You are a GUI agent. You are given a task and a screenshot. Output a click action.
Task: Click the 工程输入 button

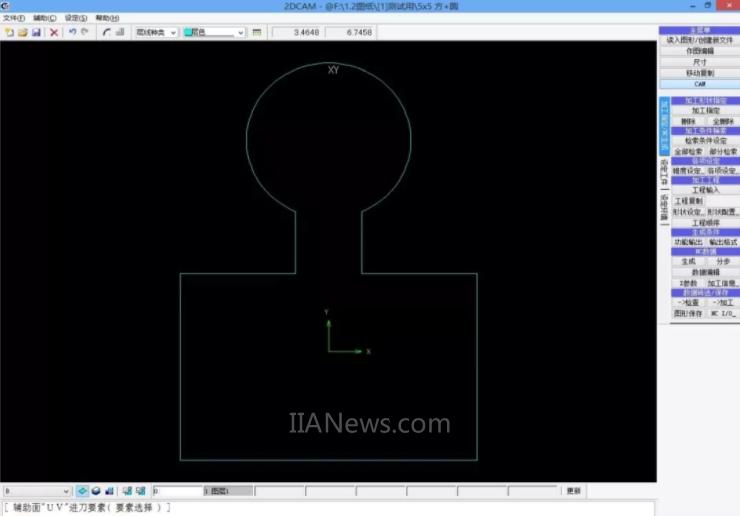click(x=705, y=189)
